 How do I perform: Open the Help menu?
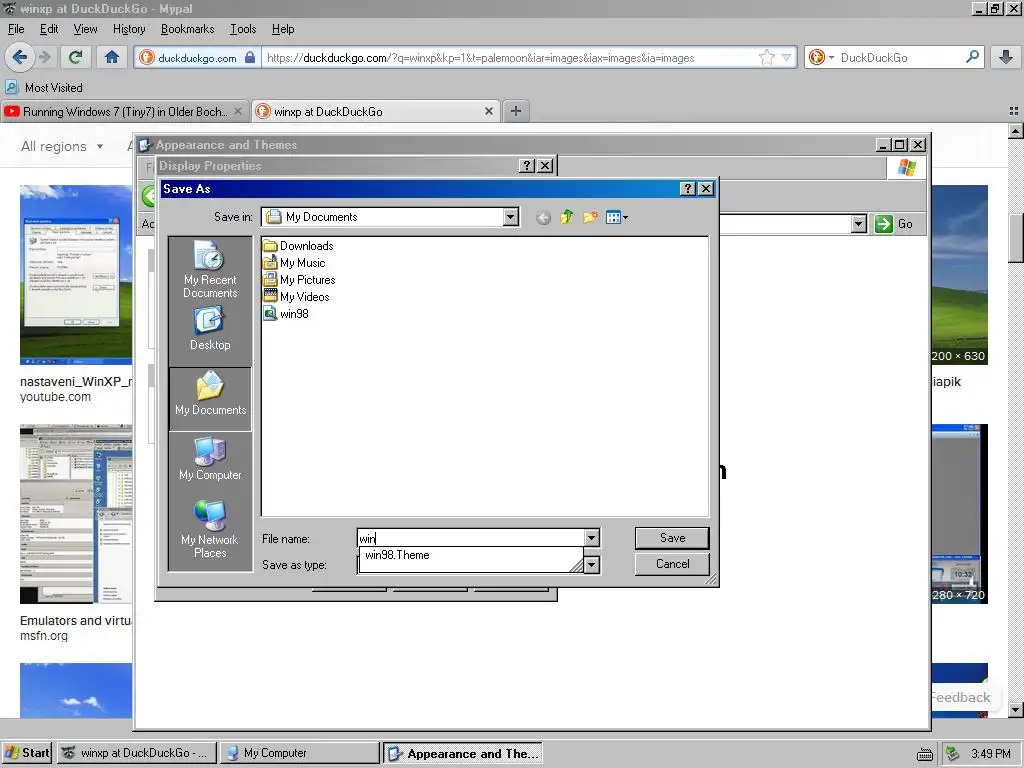point(283,29)
